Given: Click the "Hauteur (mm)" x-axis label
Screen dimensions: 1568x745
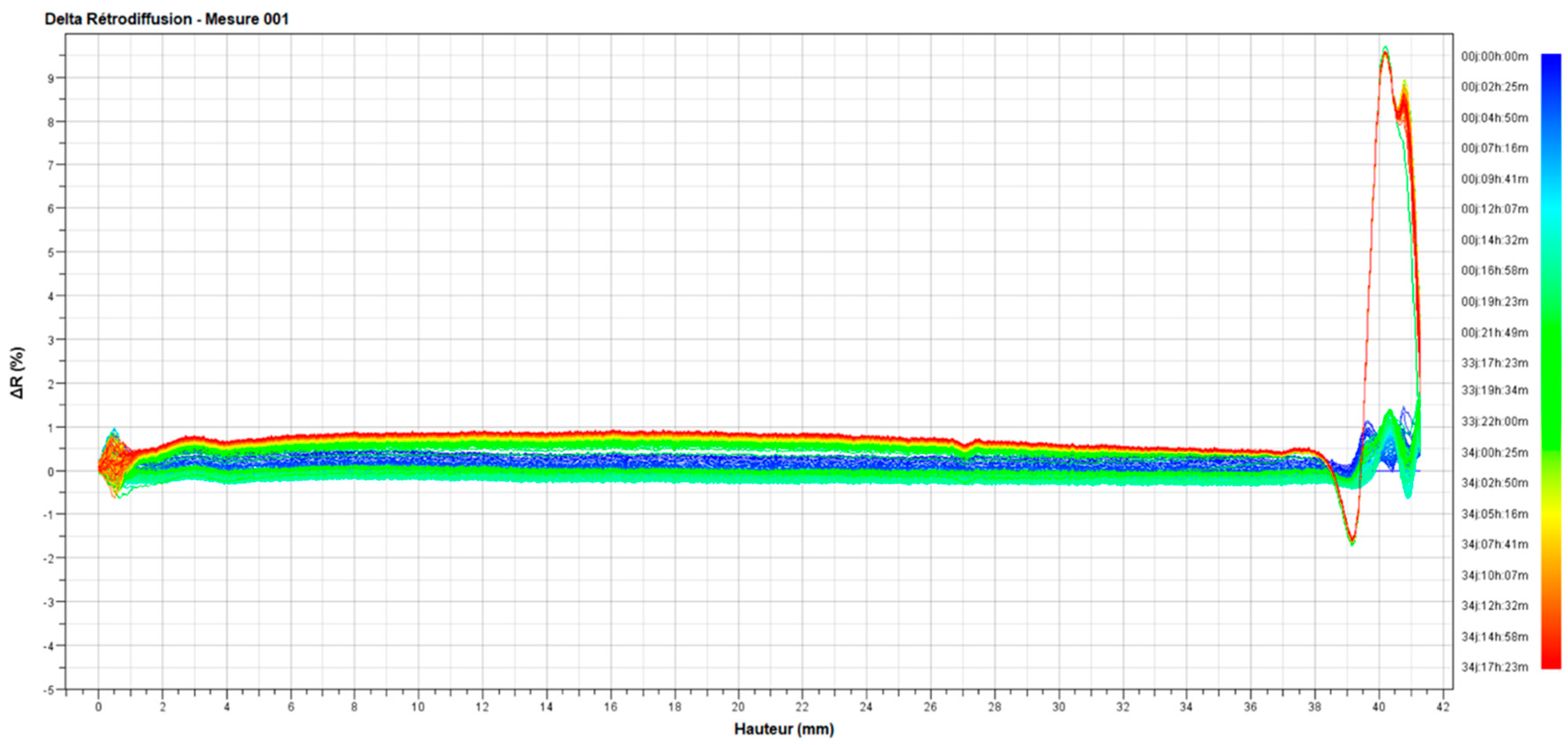Looking at the screenshot, I should [x=784, y=729].
